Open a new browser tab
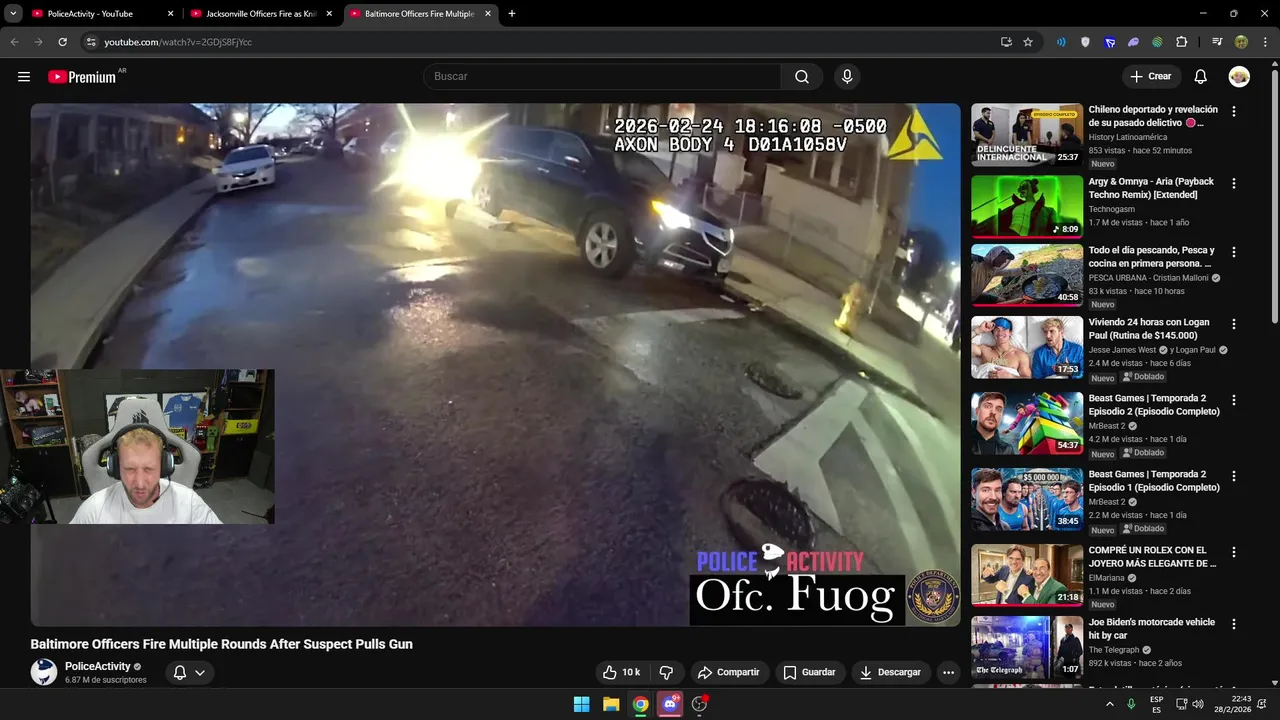1280x720 pixels. 512,14
